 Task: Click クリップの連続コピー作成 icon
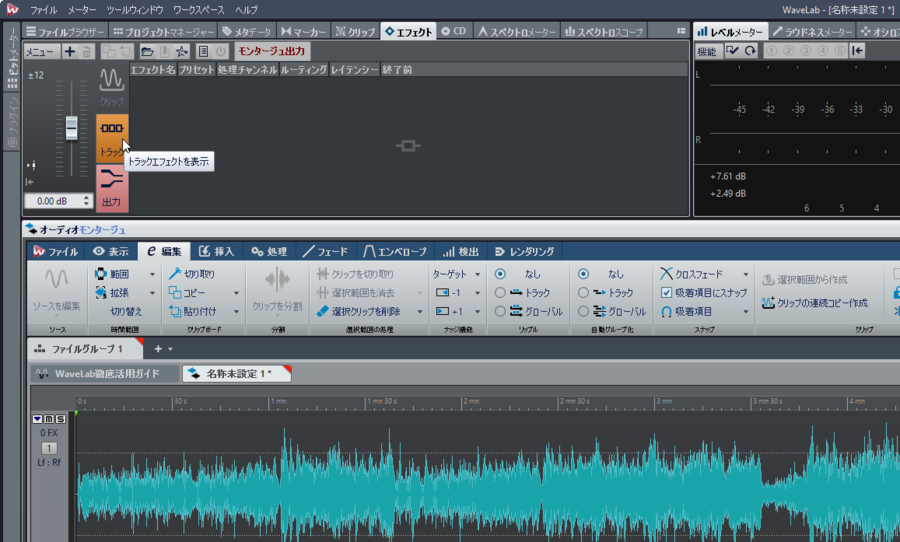click(x=768, y=303)
